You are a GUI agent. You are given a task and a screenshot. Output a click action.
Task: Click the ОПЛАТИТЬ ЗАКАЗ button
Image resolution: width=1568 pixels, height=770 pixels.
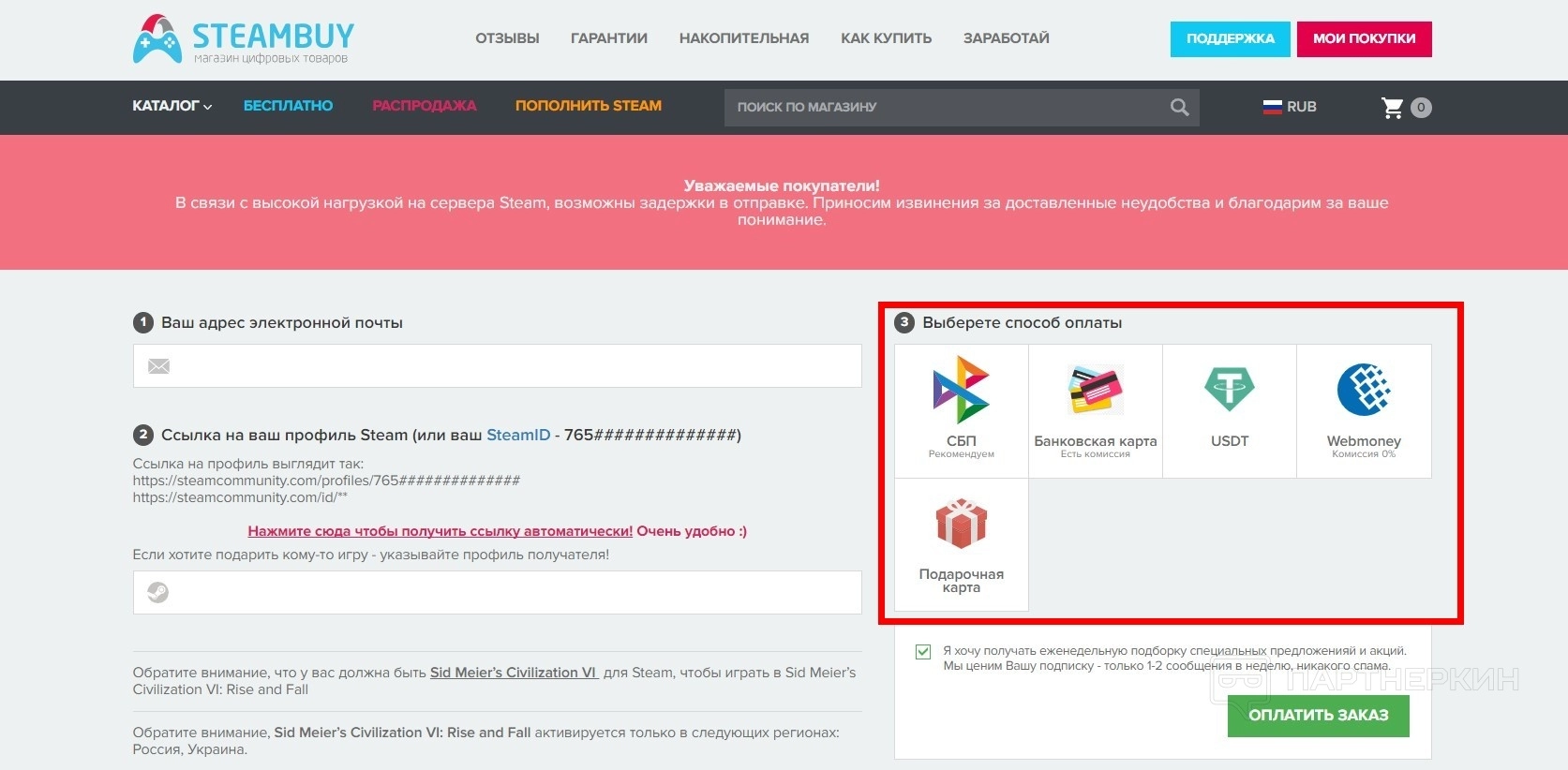(1319, 716)
